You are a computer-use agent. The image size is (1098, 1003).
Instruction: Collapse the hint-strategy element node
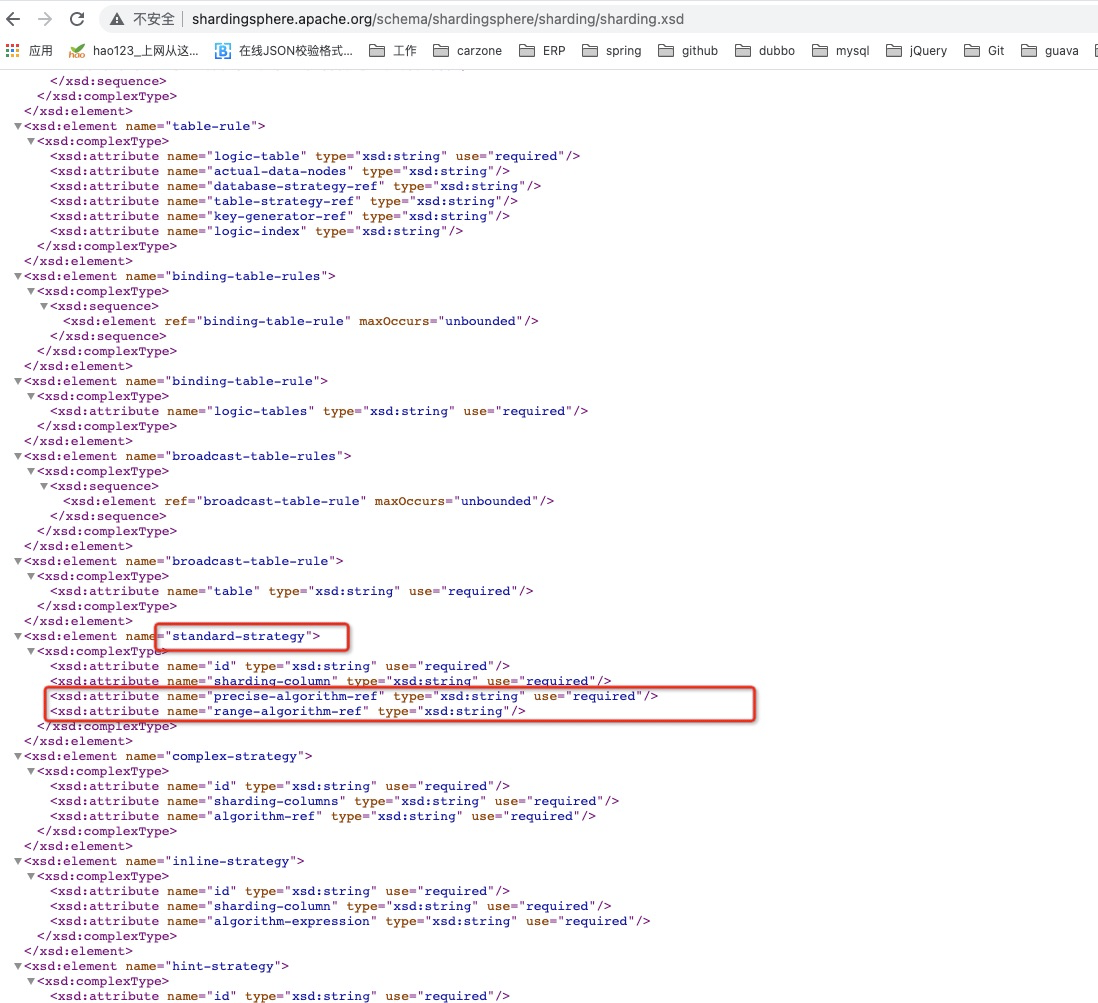pyautogui.click(x=18, y=967)
